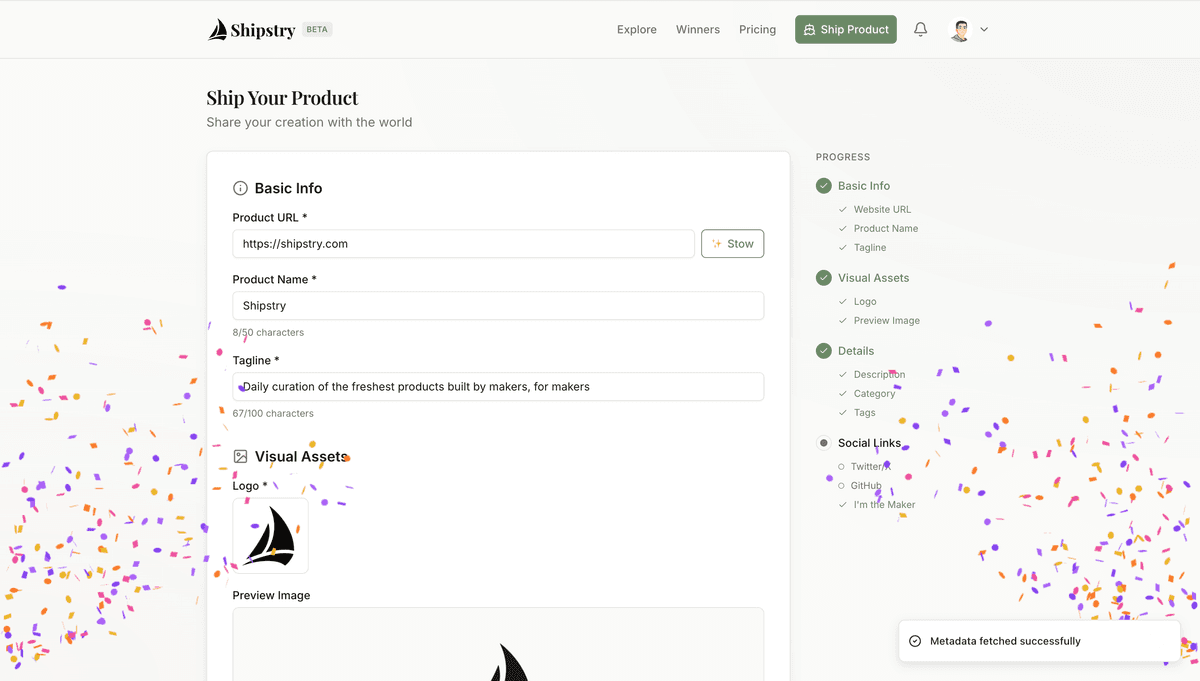Click the BETA badge
1200x681 pixels.
click(317, 30)
